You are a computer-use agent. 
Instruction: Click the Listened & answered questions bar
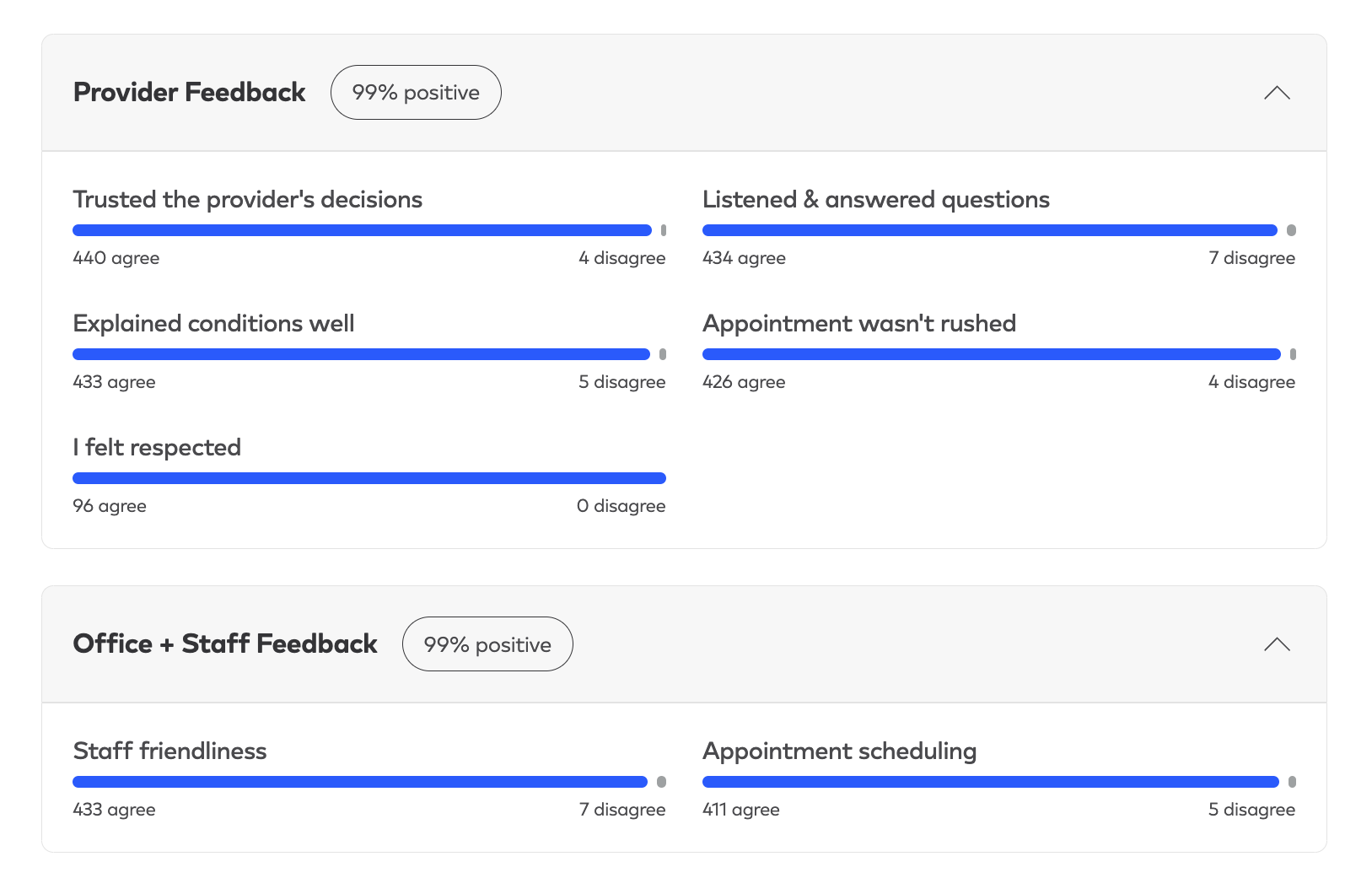[x=990, y=230]
